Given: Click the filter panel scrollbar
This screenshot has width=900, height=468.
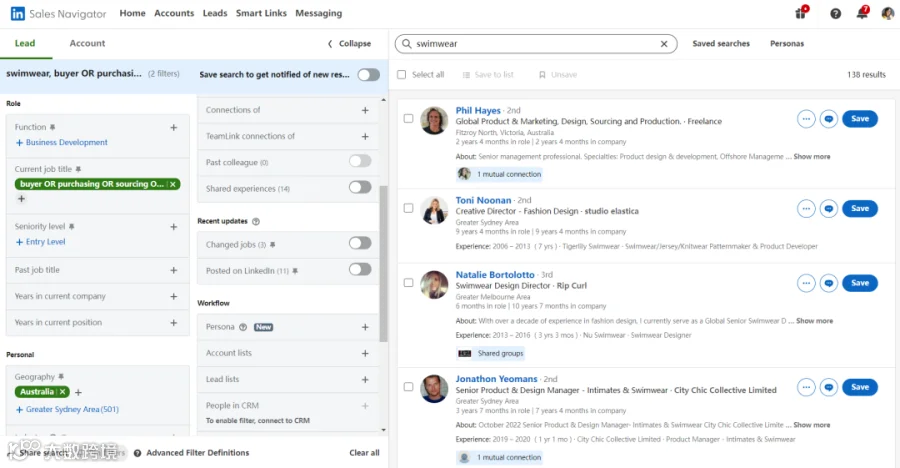Looking at the screenshot, I should point(383,264).
